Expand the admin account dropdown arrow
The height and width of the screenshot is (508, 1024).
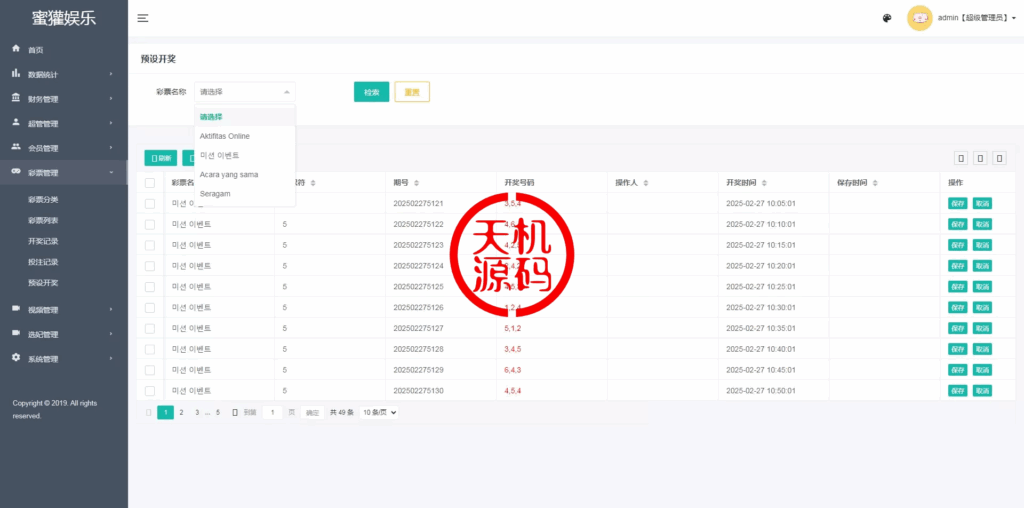pyautogui.click(x=1014, y=18)
